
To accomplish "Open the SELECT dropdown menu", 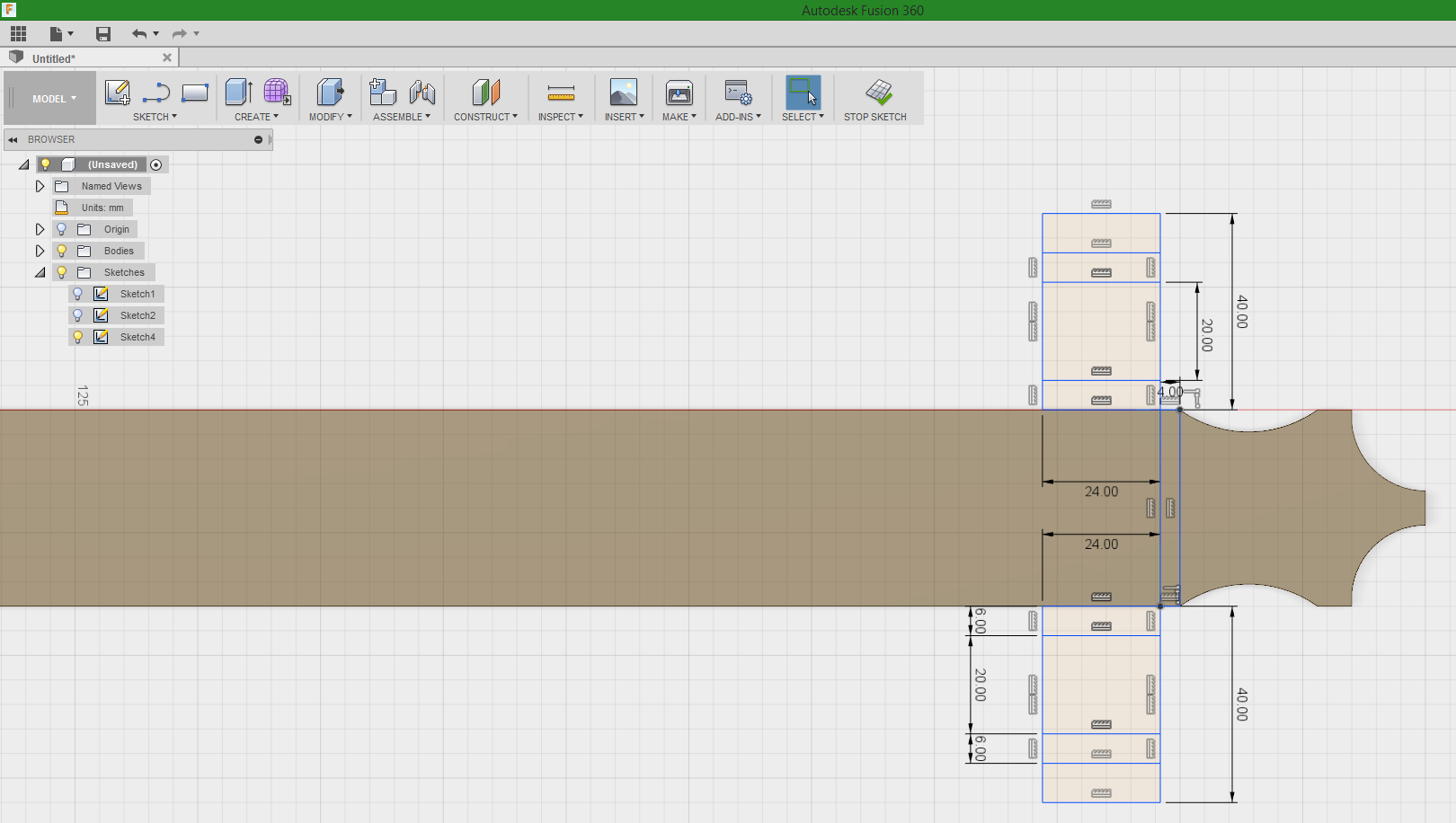I will 803,117.
